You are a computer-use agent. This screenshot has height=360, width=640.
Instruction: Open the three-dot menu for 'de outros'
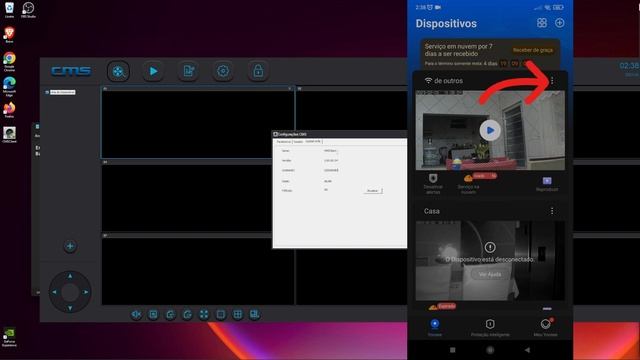pos(552,81)
